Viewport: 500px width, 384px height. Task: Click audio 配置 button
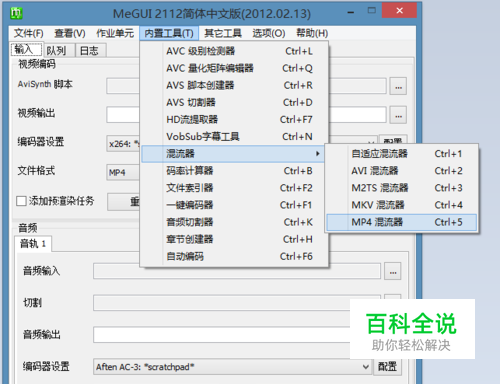coord(387,367)
